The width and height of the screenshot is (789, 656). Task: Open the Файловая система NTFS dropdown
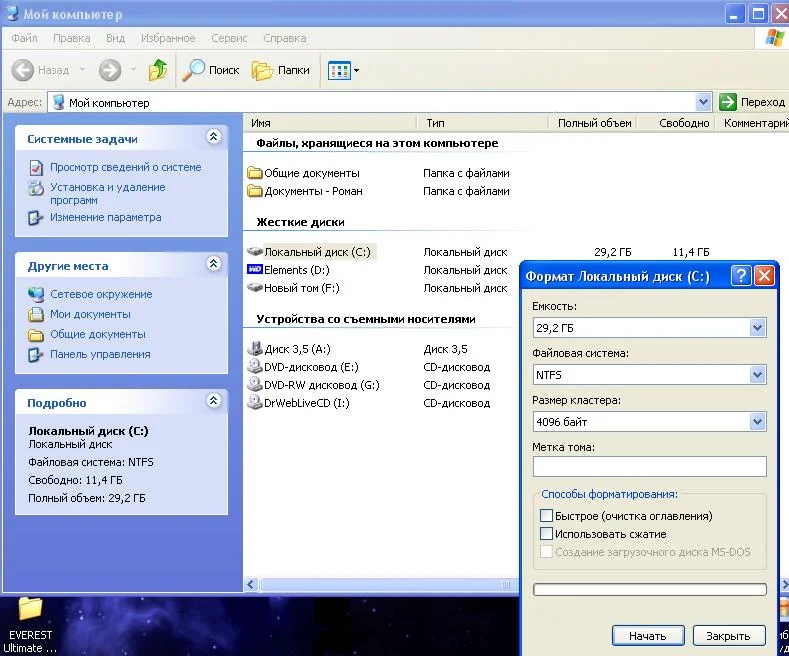pos(757,375)
